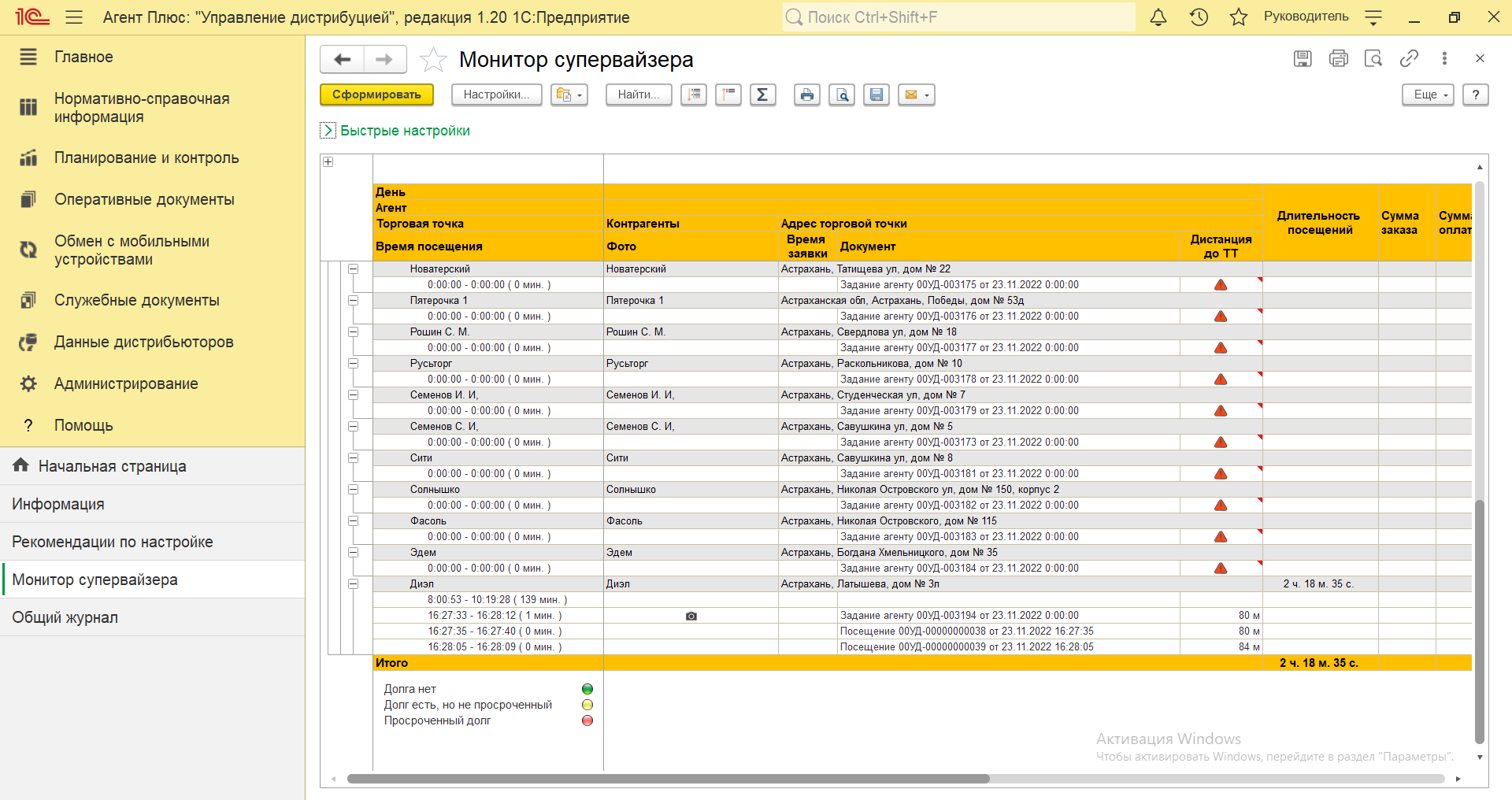This screenshot has width=1512, height=800.
Task: Click the Sigma sum calculation button
Action: pos(762,94)
